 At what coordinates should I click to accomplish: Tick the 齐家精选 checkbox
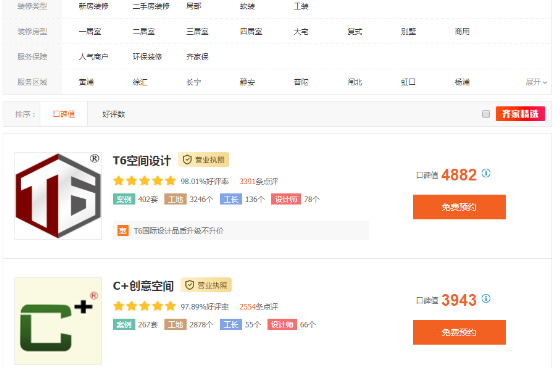pyautogui.click(x=486, y=114)
